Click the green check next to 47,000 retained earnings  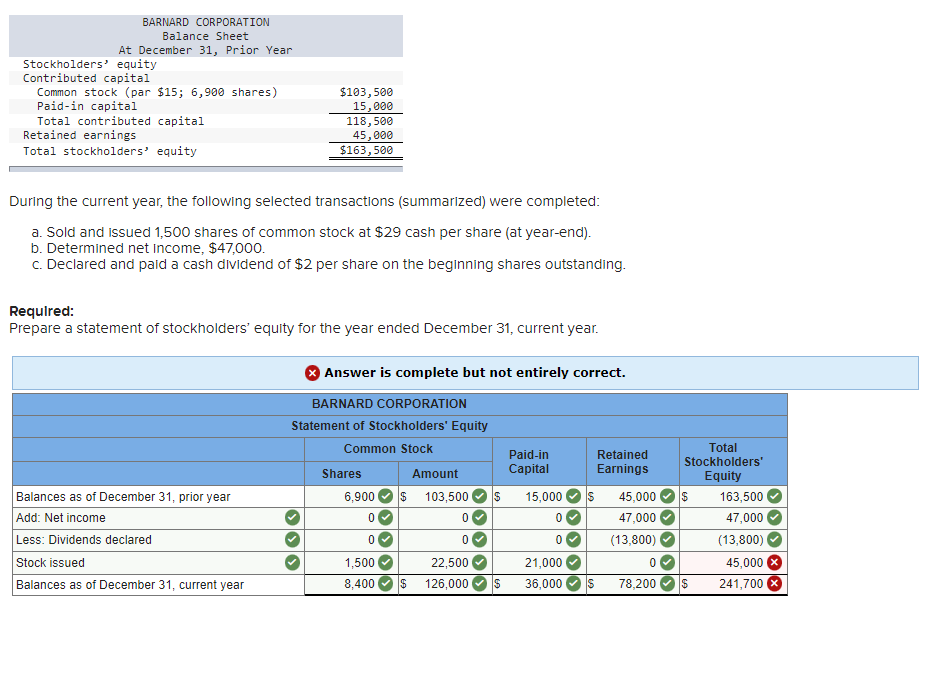pyautogui.click(x=667, y=518)
